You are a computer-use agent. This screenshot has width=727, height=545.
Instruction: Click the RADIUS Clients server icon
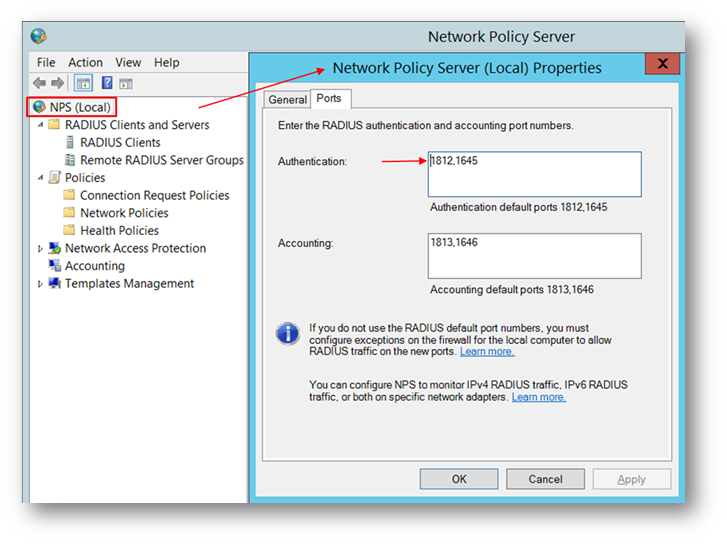click(70, 142)
